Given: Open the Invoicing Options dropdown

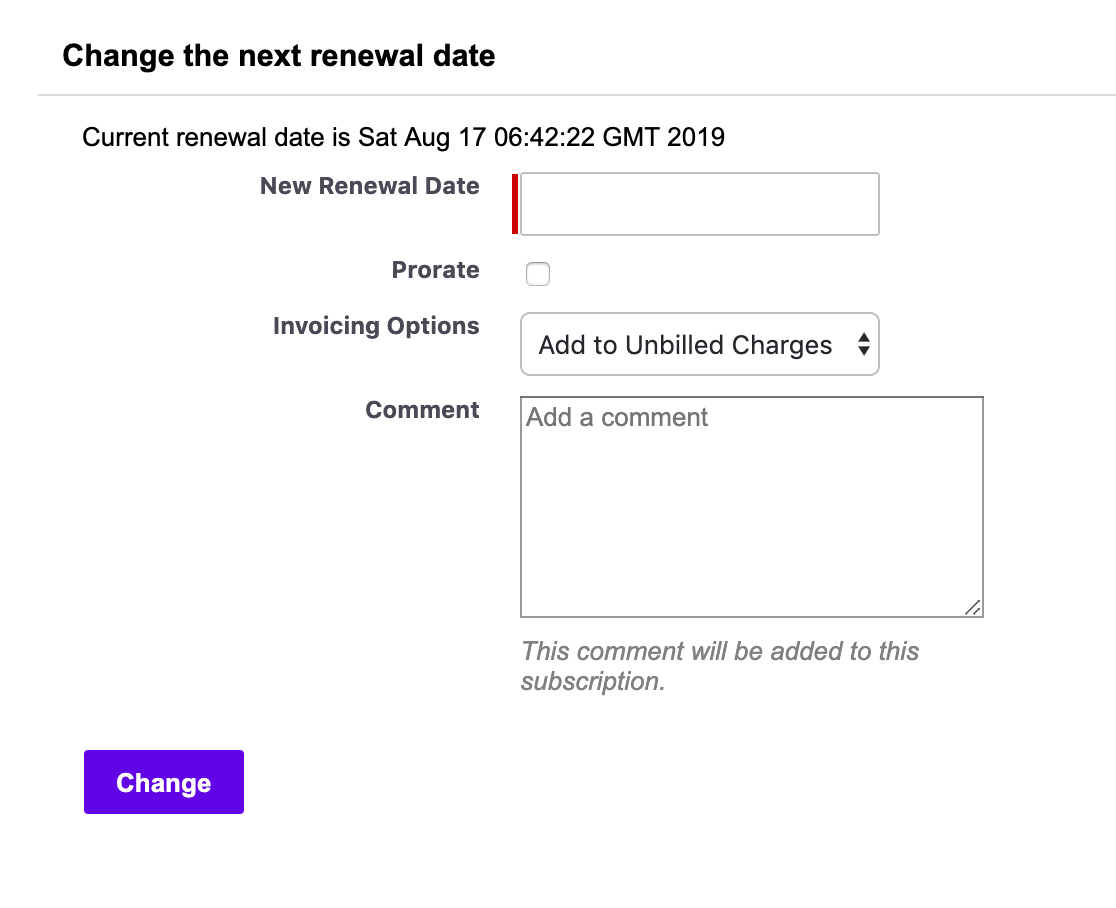Looking at the screenshot, I should pos(699,345).
